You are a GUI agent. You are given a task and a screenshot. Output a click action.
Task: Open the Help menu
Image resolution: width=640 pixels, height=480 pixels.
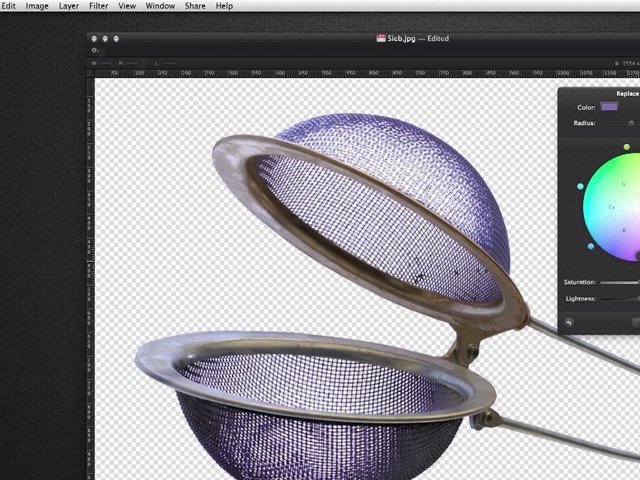pyautogui.click(x=224, y=6)
